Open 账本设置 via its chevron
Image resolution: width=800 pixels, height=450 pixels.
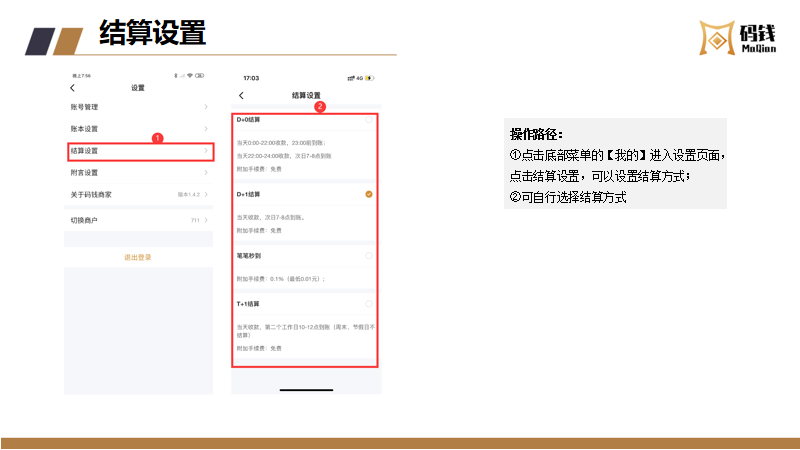pos(206,129)
